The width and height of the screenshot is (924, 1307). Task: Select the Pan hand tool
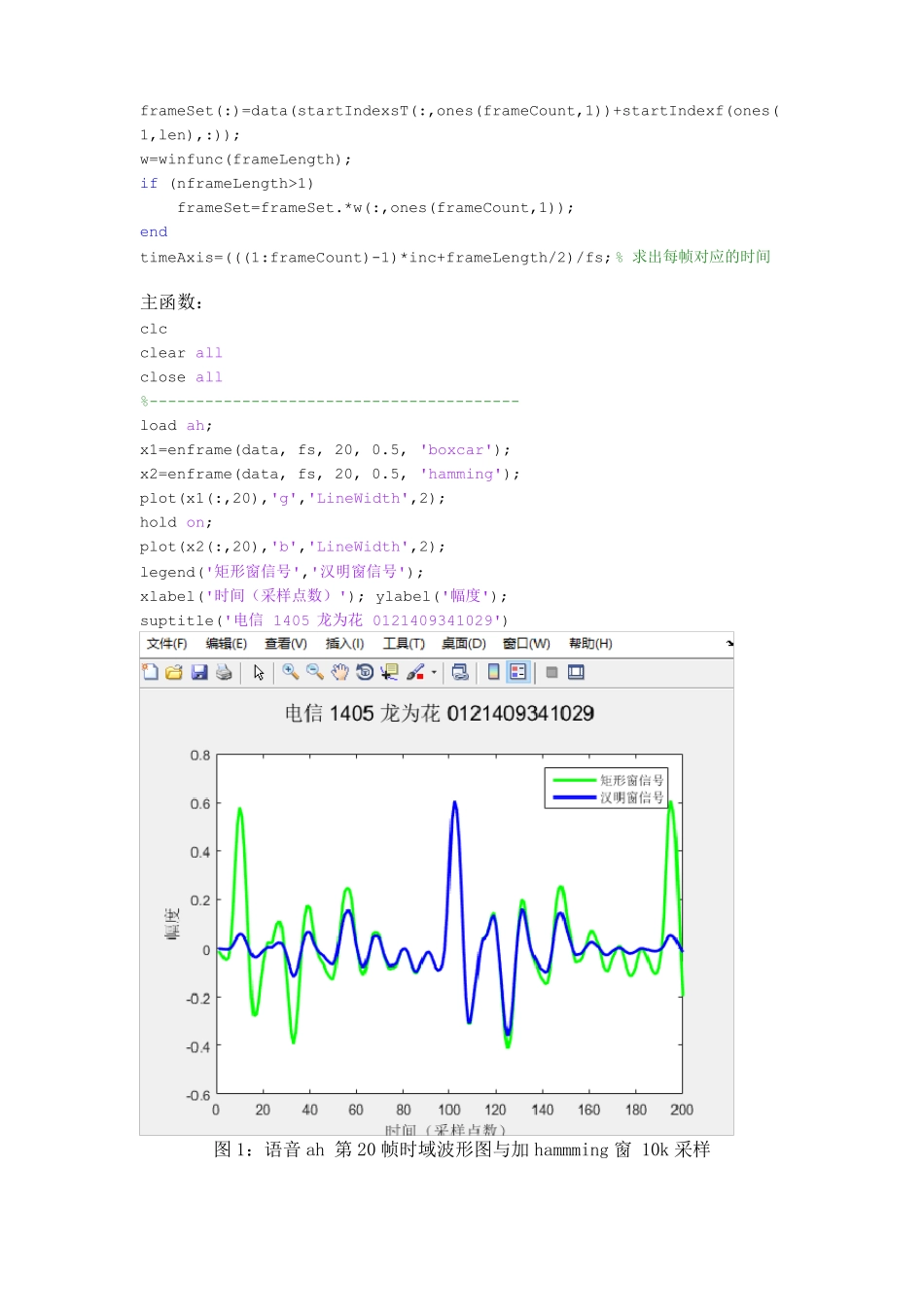point(339,672)
